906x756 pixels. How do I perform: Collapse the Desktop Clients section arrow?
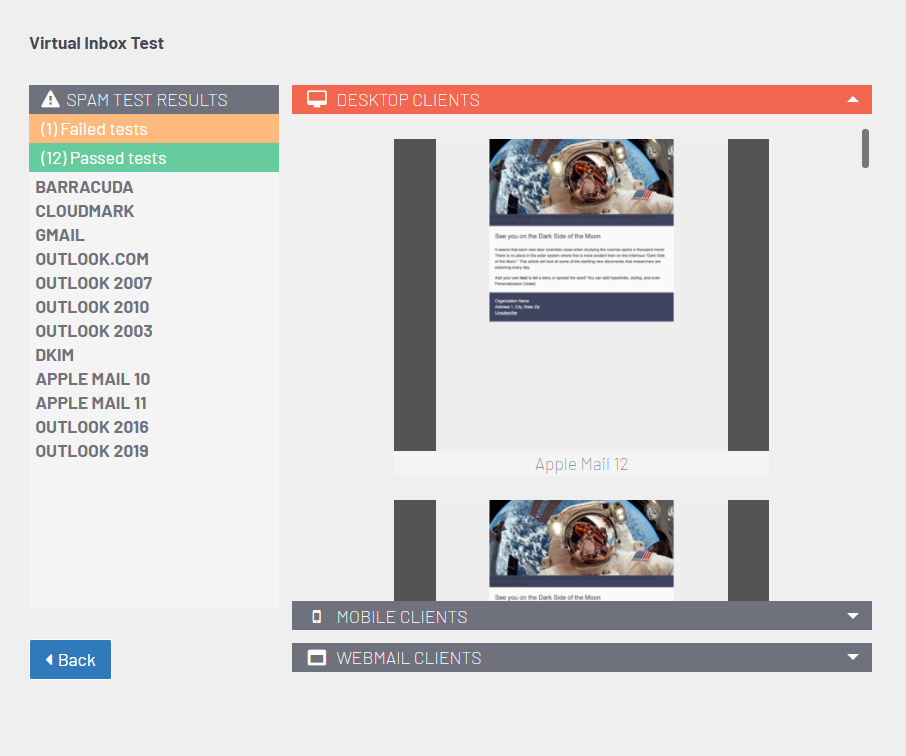pyautogui.click(x=852, y=99)
